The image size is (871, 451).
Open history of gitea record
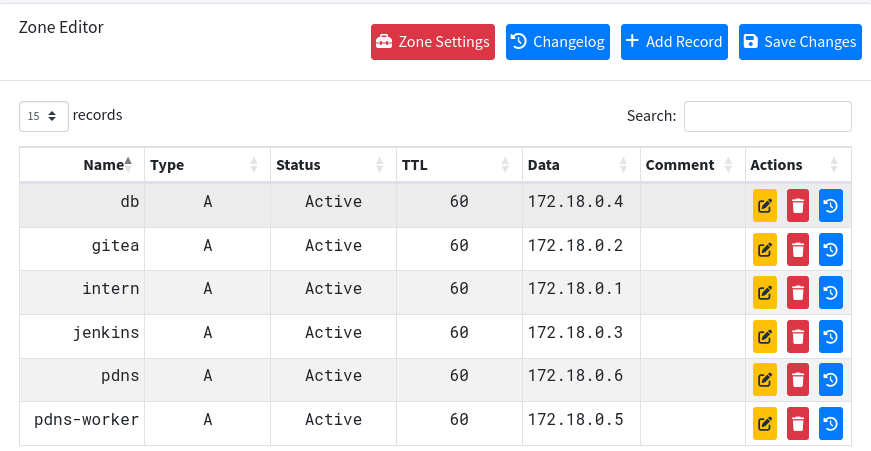click(x=830, y=249)
